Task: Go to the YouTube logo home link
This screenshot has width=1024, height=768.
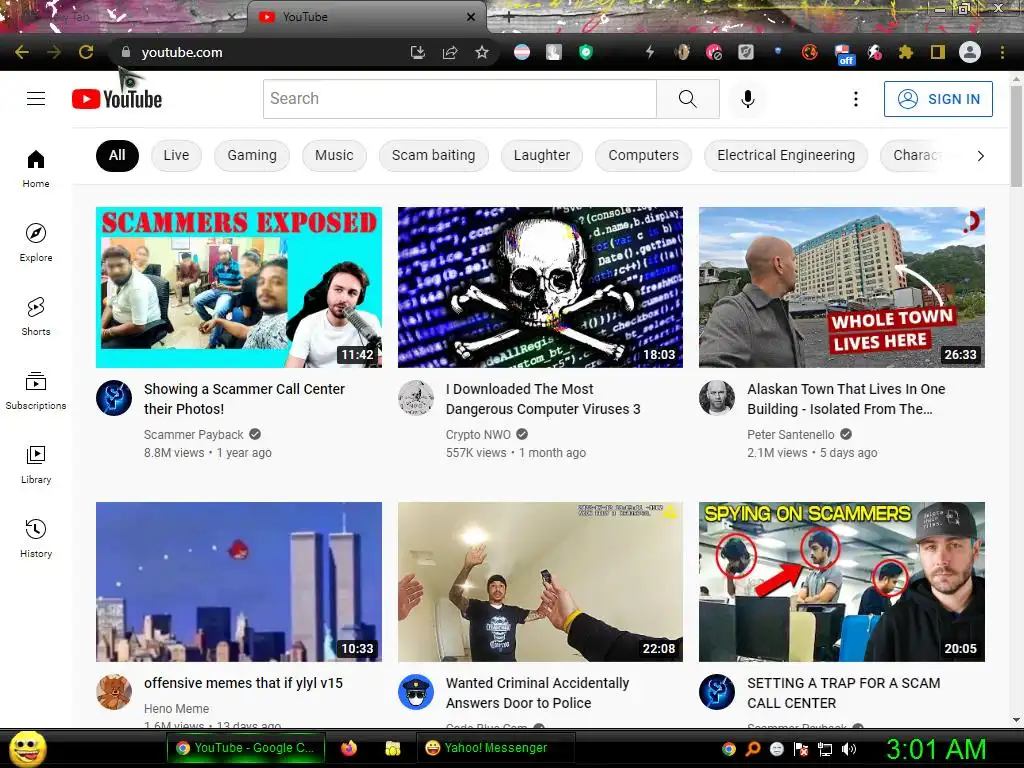Action: [x=117, y=99]
